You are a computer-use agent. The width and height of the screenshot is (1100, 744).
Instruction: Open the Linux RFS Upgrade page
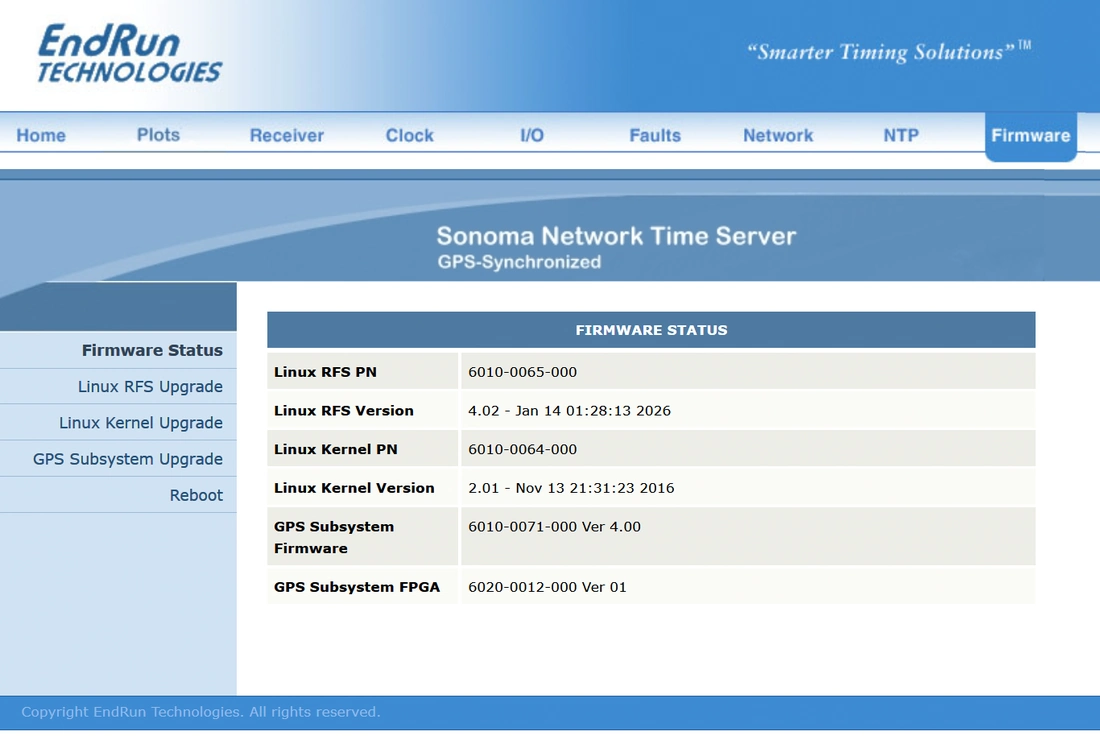[150, 386]
